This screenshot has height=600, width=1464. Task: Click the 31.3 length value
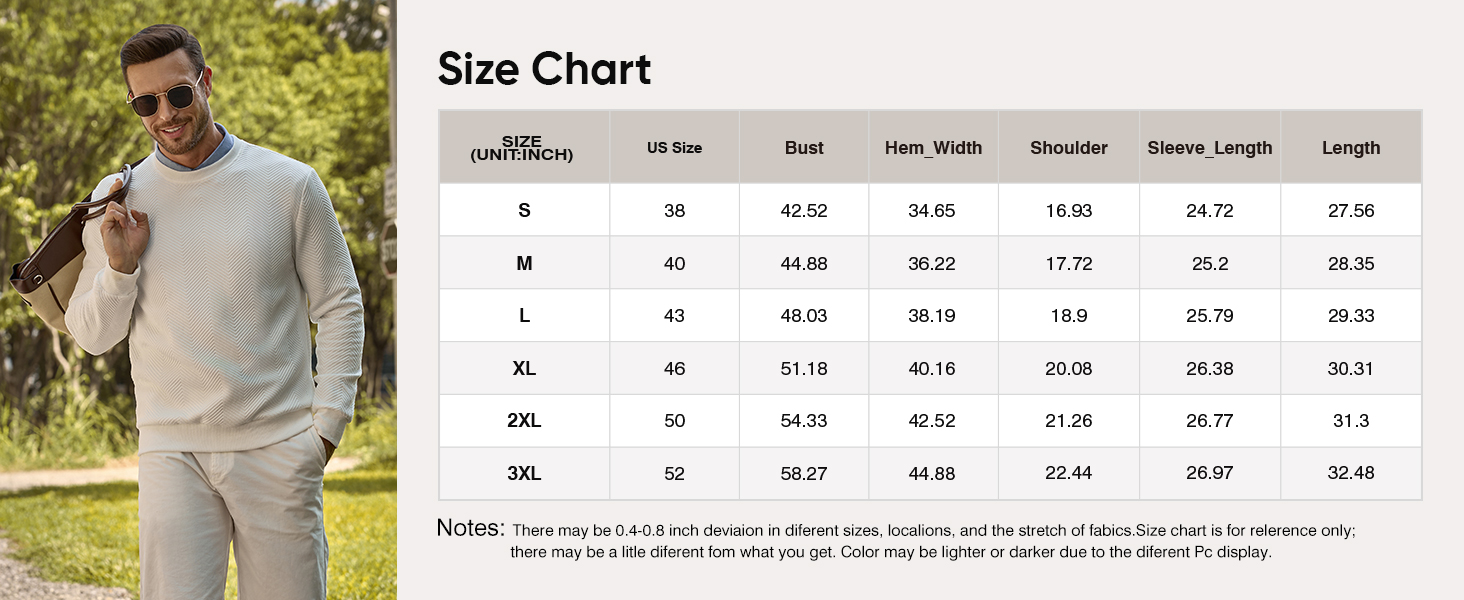point(1351,421)
